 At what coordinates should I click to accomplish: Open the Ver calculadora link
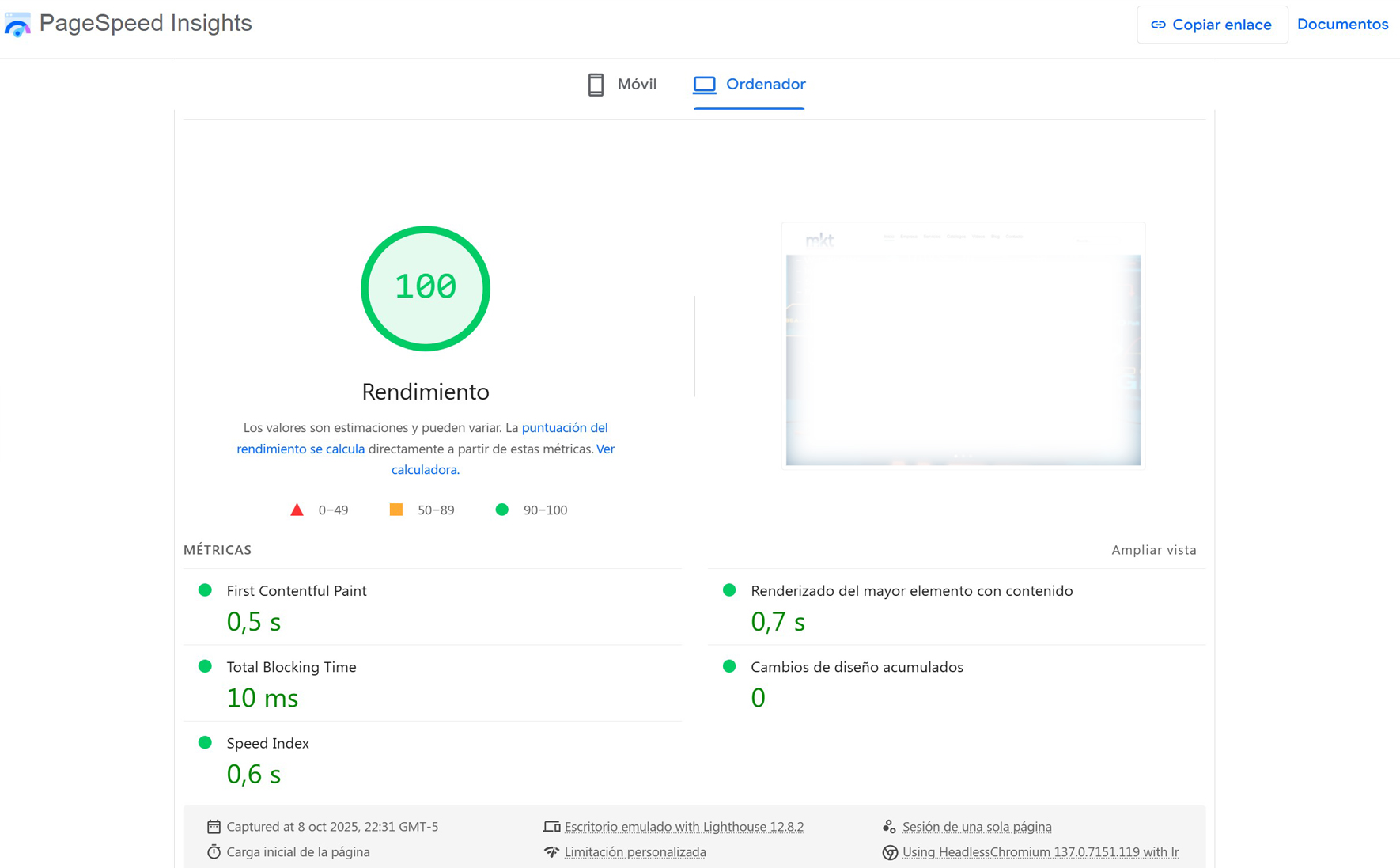[425, 469]
